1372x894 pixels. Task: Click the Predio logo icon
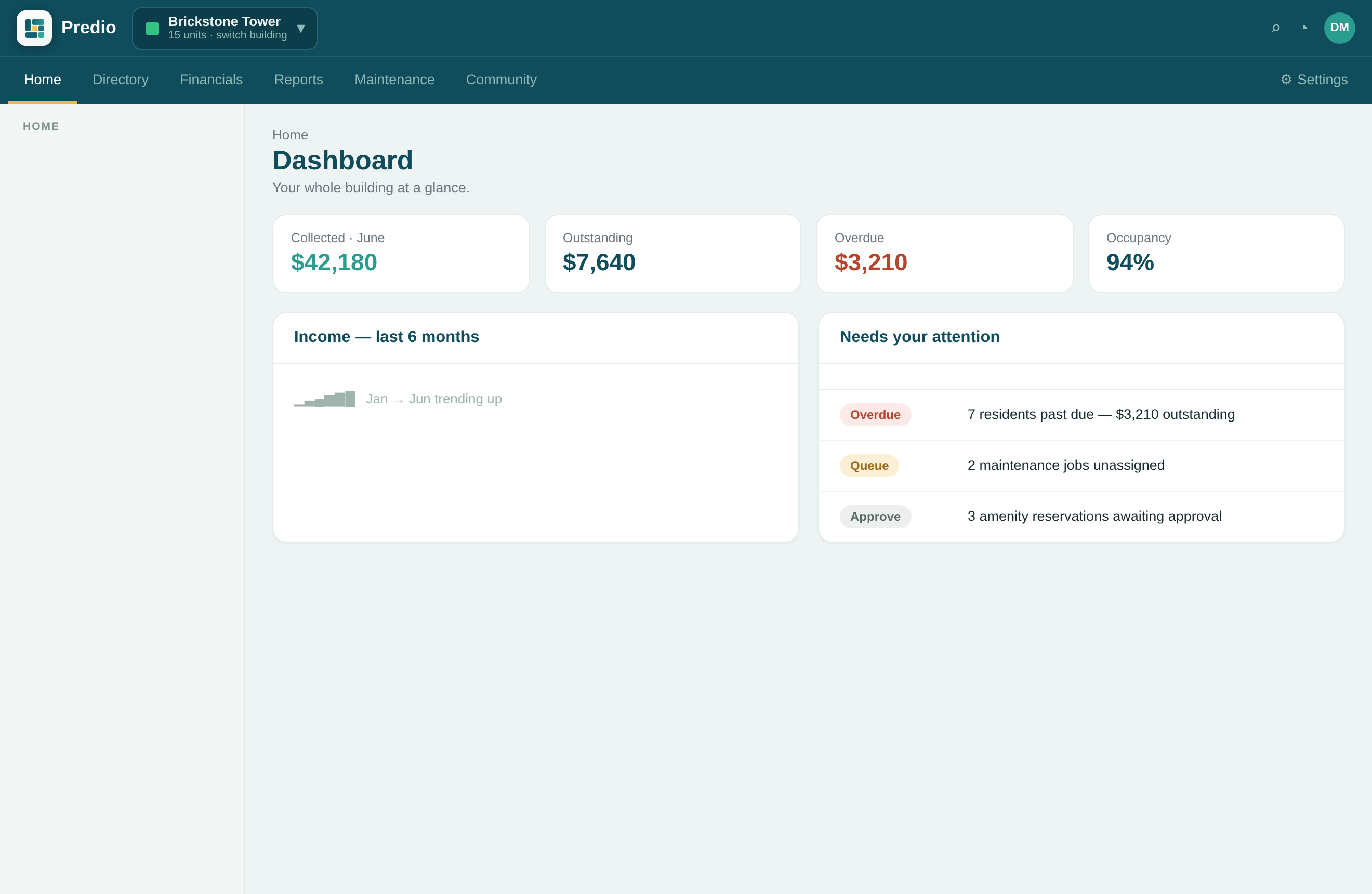34,28
